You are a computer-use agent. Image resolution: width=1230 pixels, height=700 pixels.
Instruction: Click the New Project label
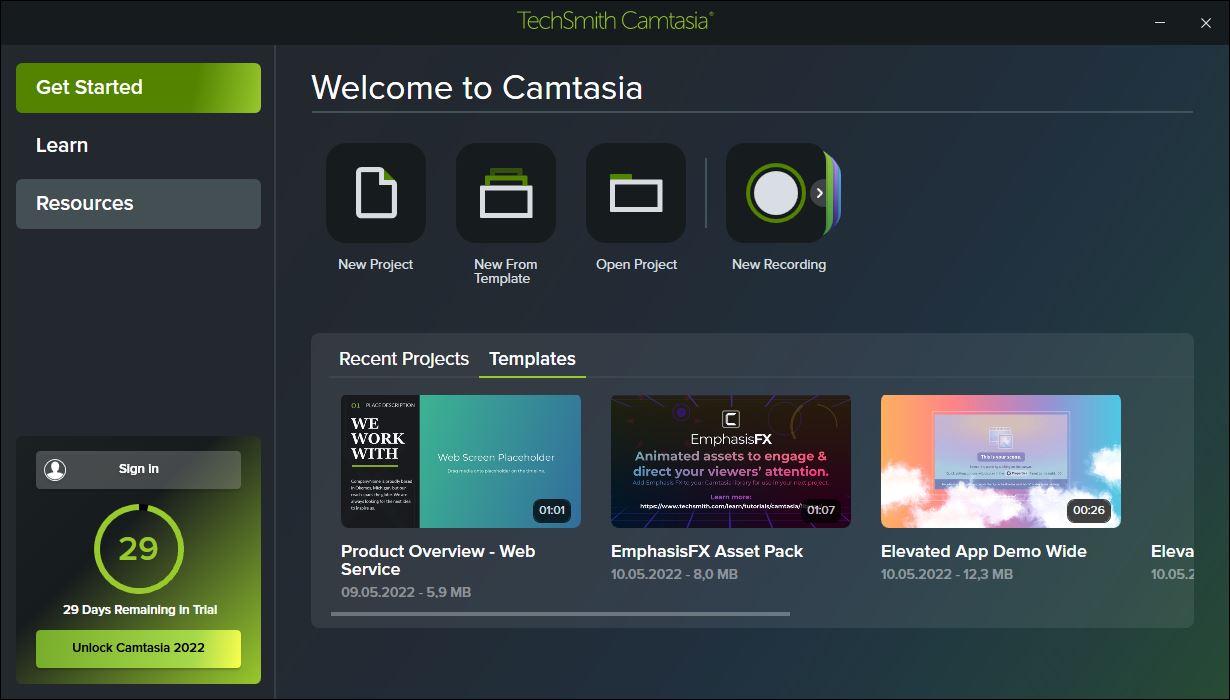(376, 265)
